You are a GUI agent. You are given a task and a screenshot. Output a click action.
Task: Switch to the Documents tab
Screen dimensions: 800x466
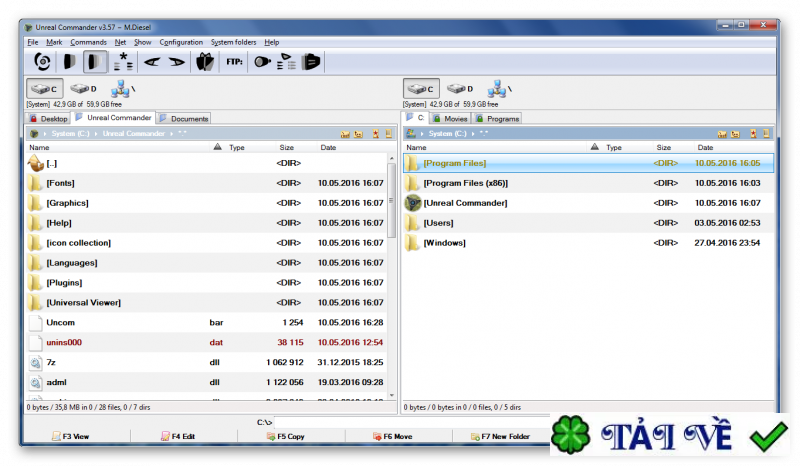pyautogui.click(x=184, y=118)
